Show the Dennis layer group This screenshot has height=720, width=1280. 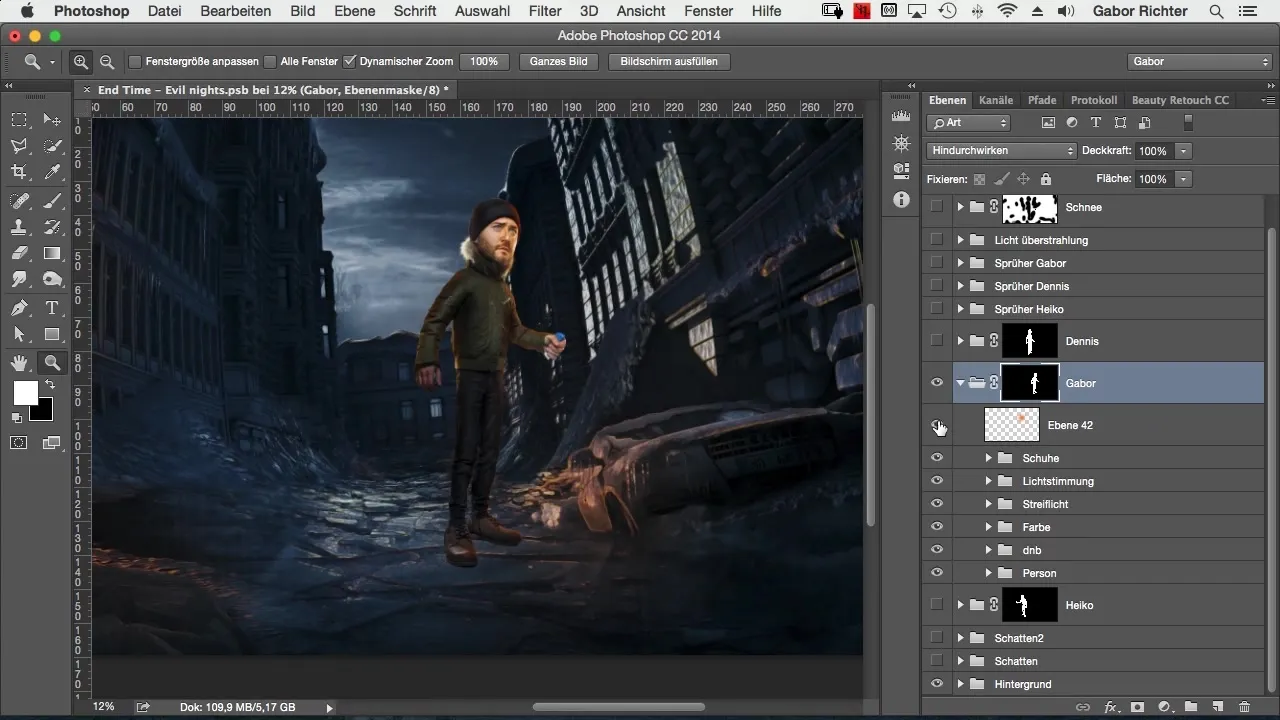937,341
